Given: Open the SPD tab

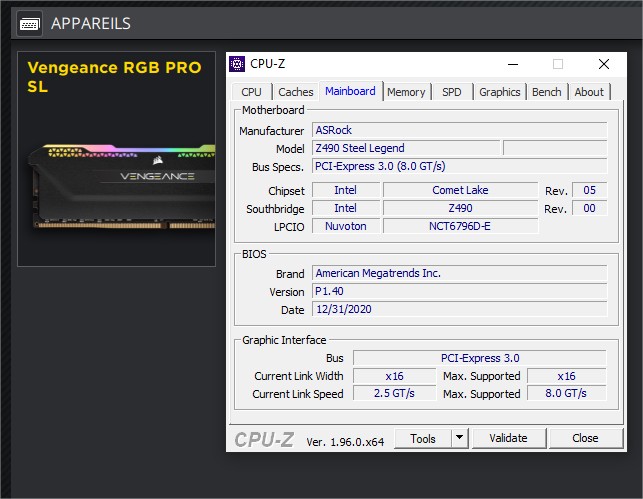Looking at the screenshot, I should [451, 92].
